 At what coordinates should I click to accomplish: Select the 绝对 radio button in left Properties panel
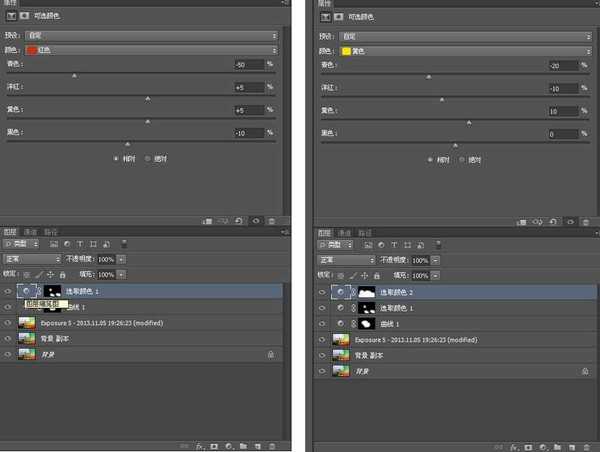click(x=149, y=158)
